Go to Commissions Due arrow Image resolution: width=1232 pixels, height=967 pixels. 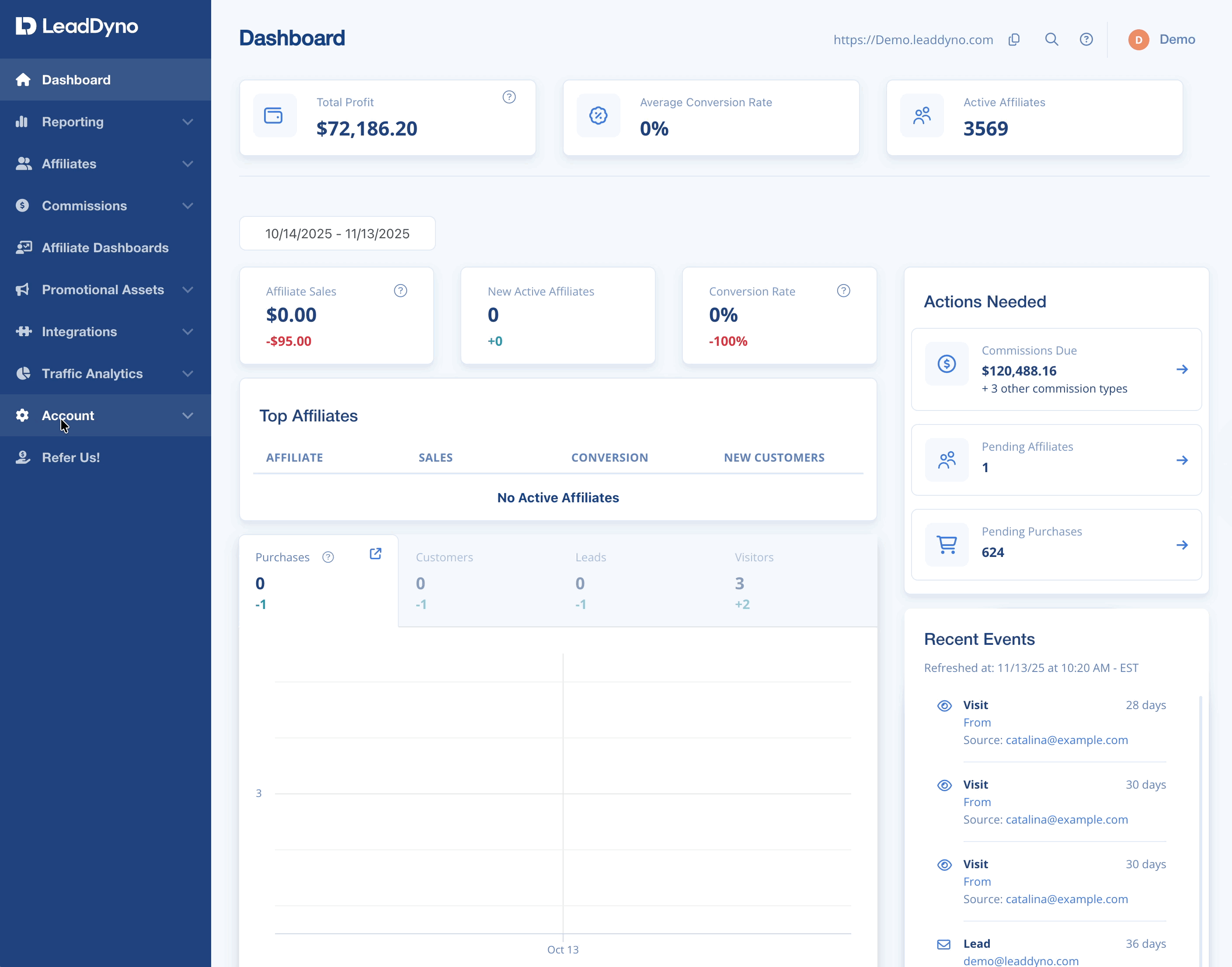1182,369
